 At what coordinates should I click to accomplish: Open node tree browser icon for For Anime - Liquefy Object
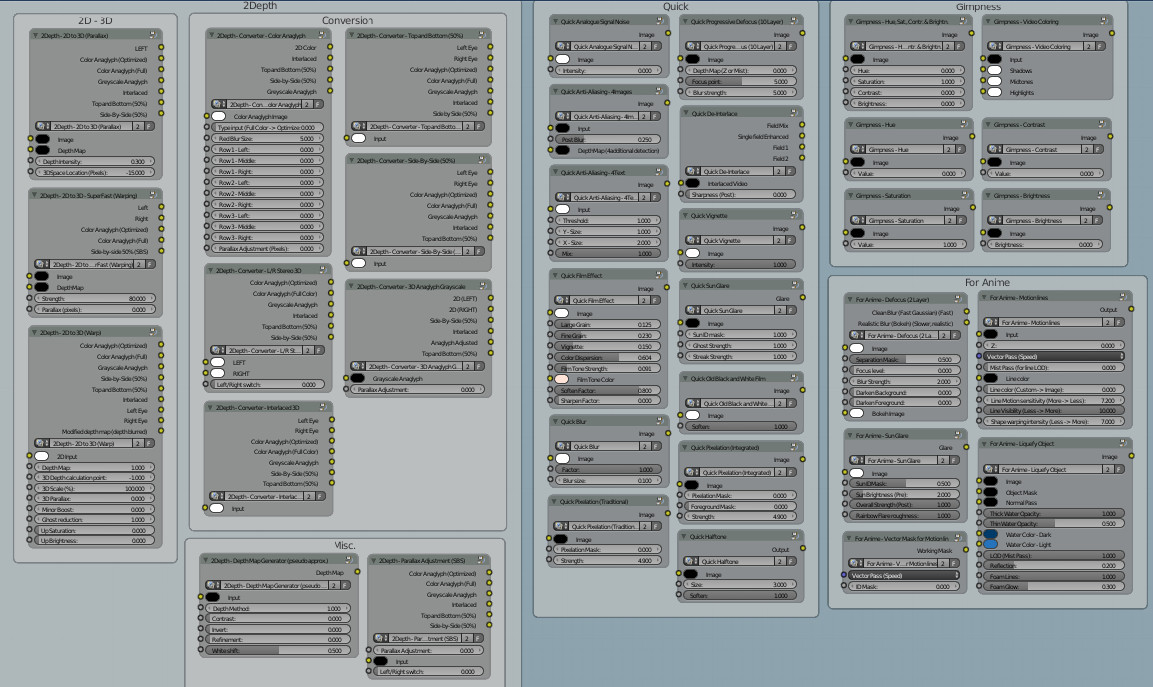992,469
